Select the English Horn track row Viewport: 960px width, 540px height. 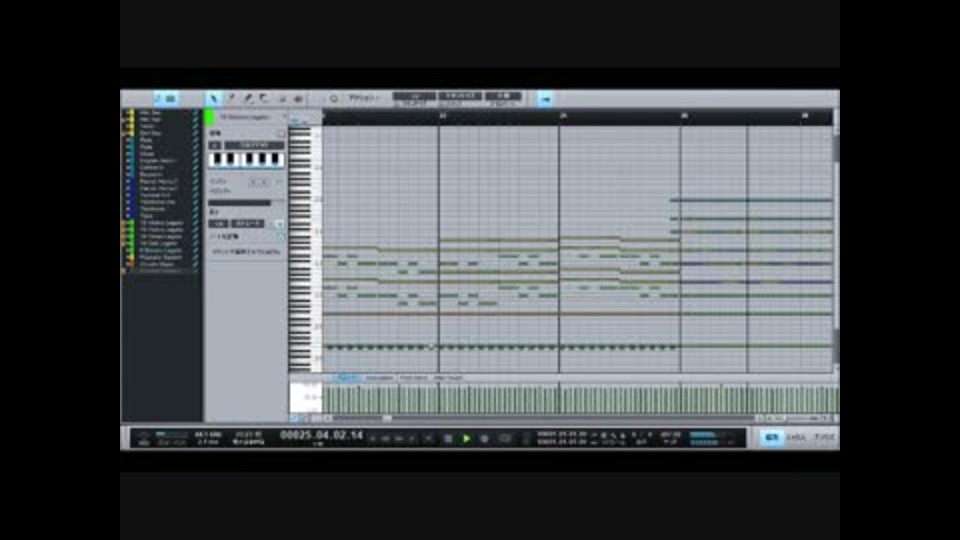(x=160, y=160)
